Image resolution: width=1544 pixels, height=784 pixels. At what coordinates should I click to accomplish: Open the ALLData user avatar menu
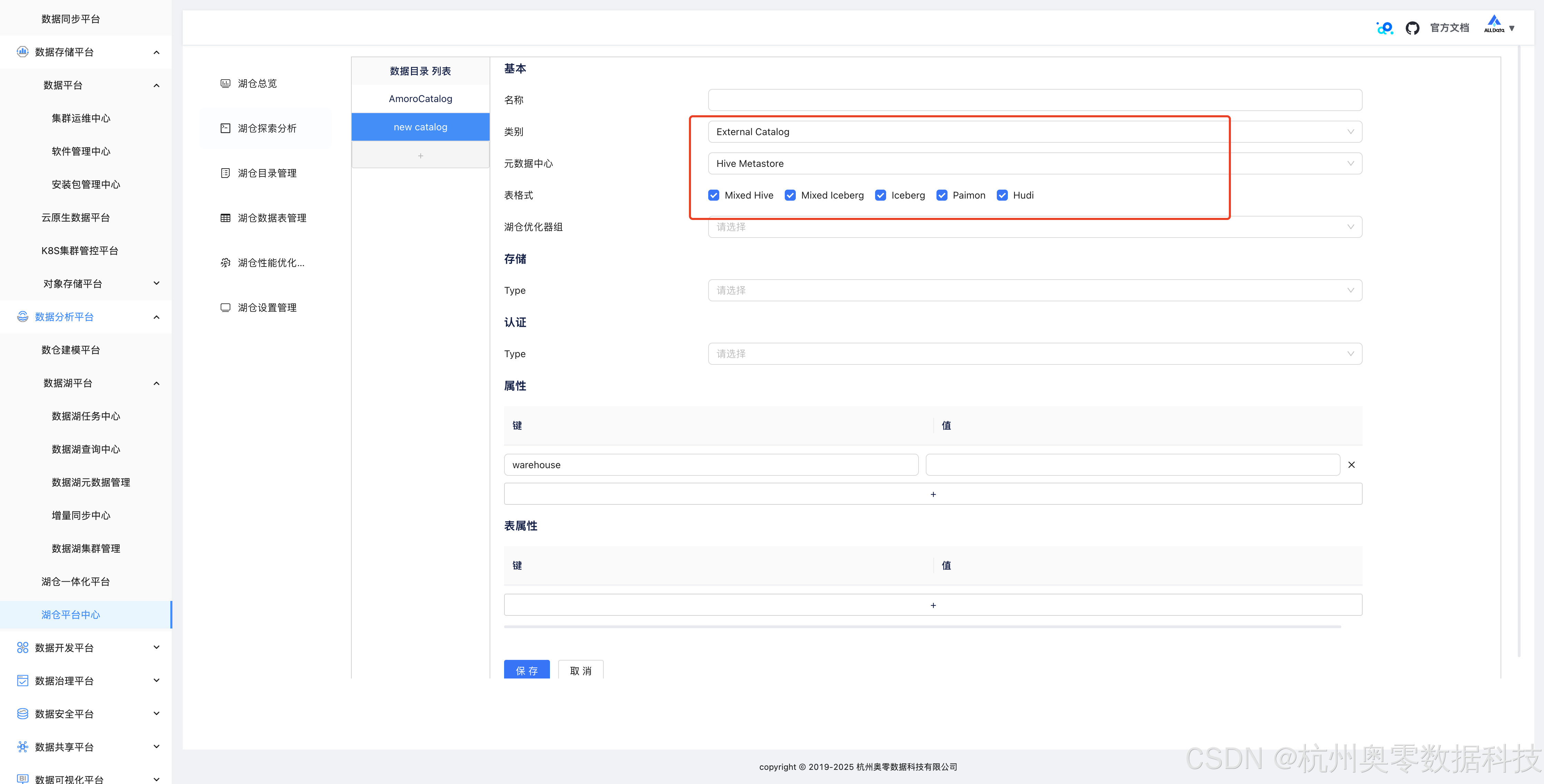point(1499,25)
